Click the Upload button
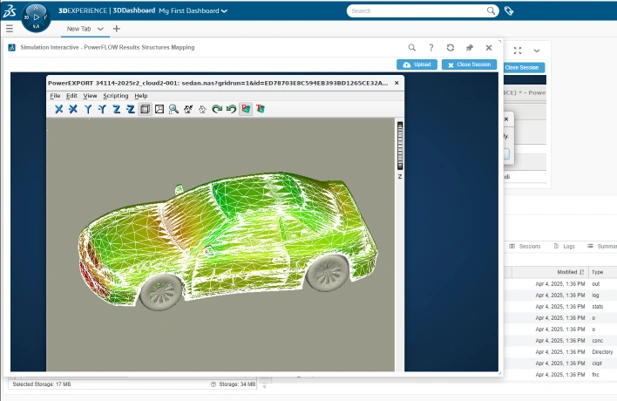Image resolution: width=617 pixels, height=401 pixels. (417, 65)
